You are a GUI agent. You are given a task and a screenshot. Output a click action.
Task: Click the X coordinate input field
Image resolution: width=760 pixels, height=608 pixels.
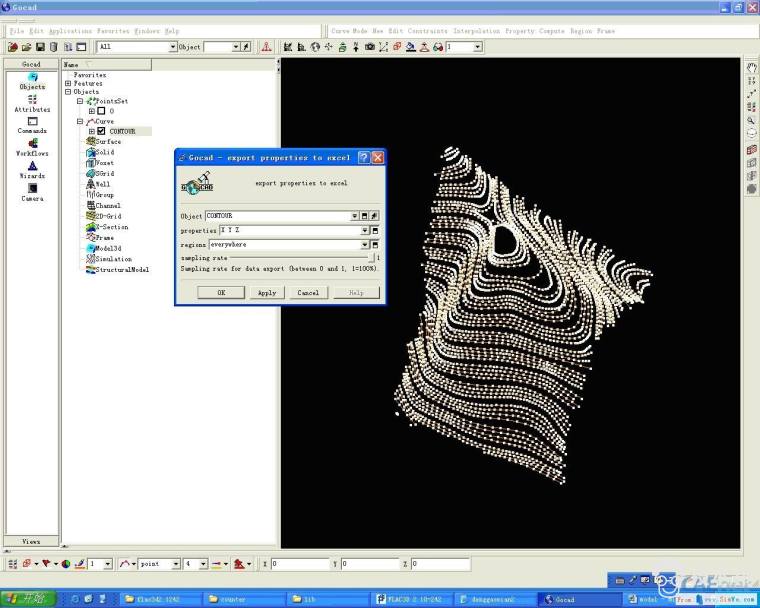click(300, 564)
